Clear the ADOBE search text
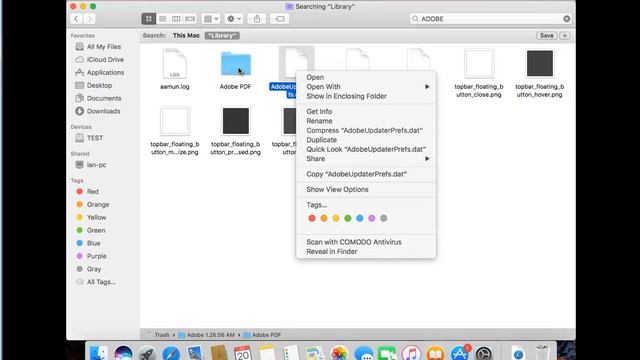Image resolution: width=640 pixels, height=360 pixels. (x=567, y=19)
